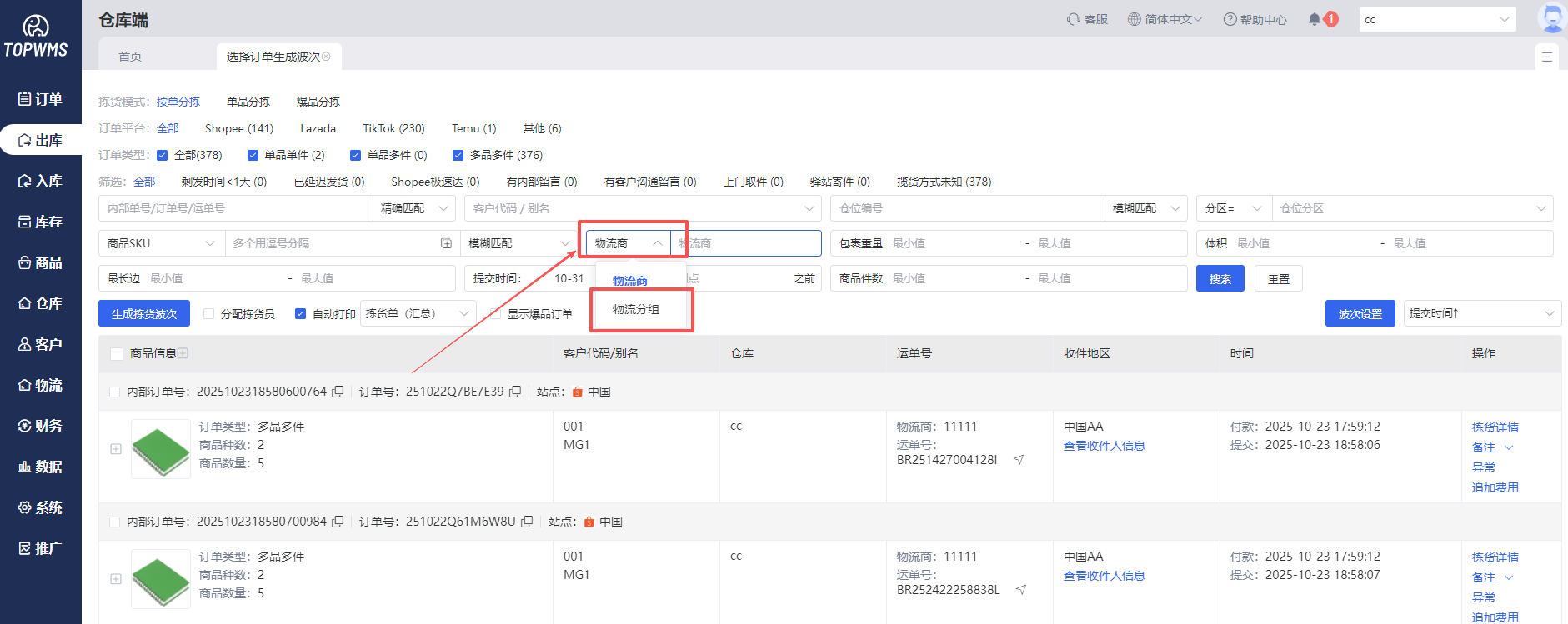Image resolution: width=1568 pixels, height=624 pixels.
Task: Expand the 商品信息 column plus icon
Action: [x=183, y=353]
